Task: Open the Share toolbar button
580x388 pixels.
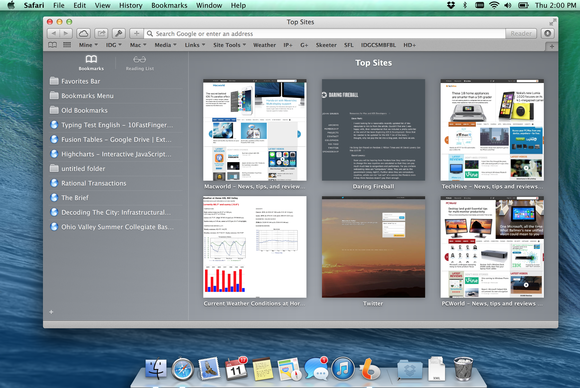Action: pyautogui.click(x=101, y=34)
